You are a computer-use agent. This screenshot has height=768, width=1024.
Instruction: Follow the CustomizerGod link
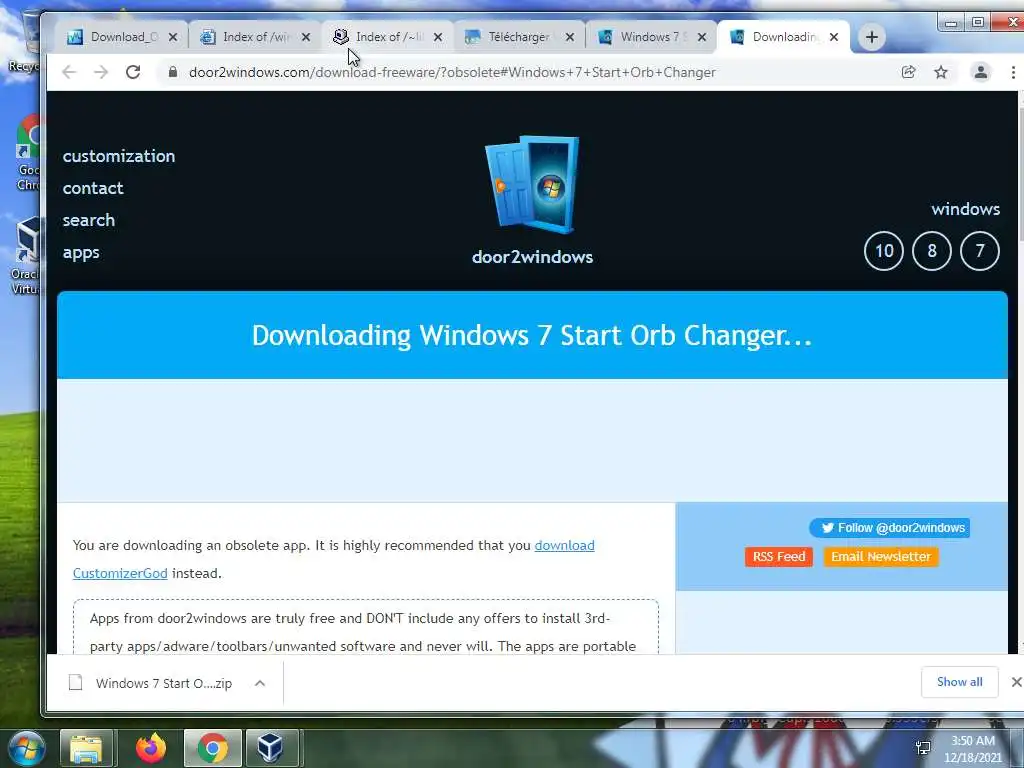120,573
